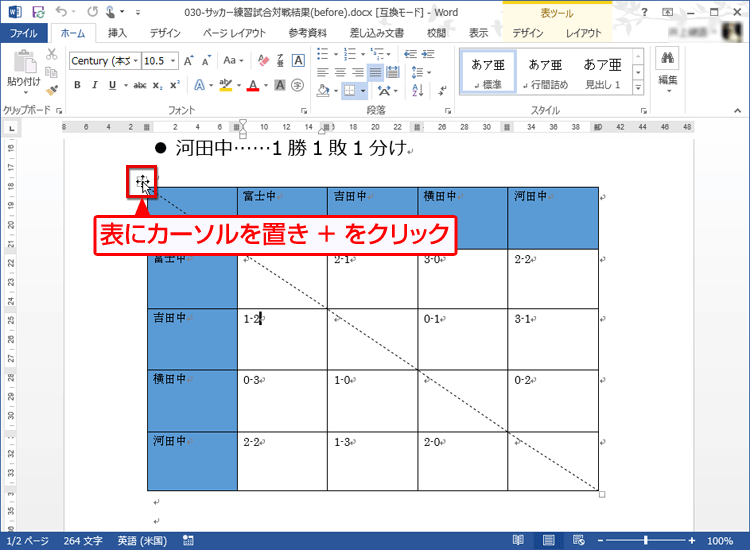
Task: Select the Format Painter brush icon
Action: [51, 90]
